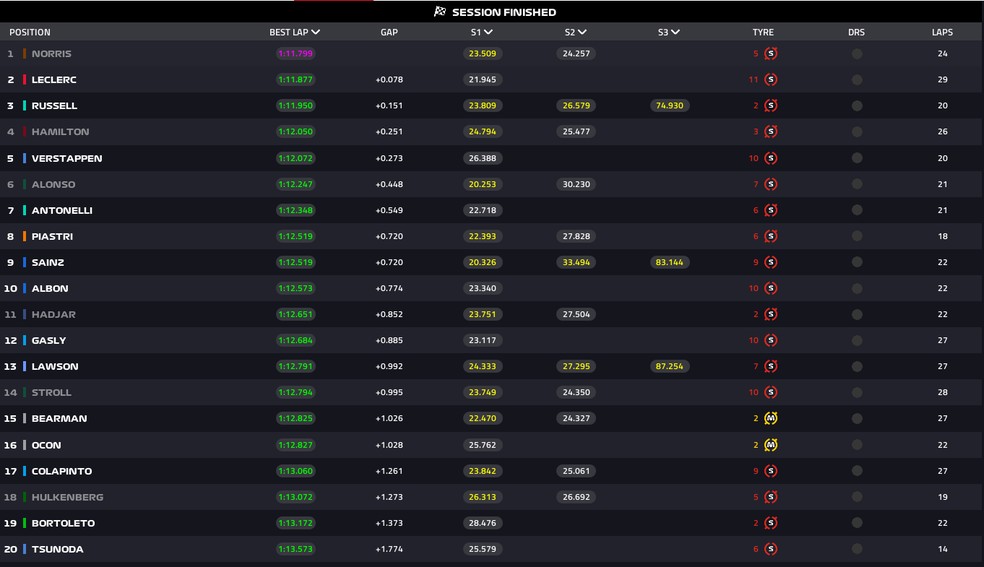Click Gasly's soft tyre icon
This screenshot has height=567, width=984.
pyautogui.click(x=771, y=340)
